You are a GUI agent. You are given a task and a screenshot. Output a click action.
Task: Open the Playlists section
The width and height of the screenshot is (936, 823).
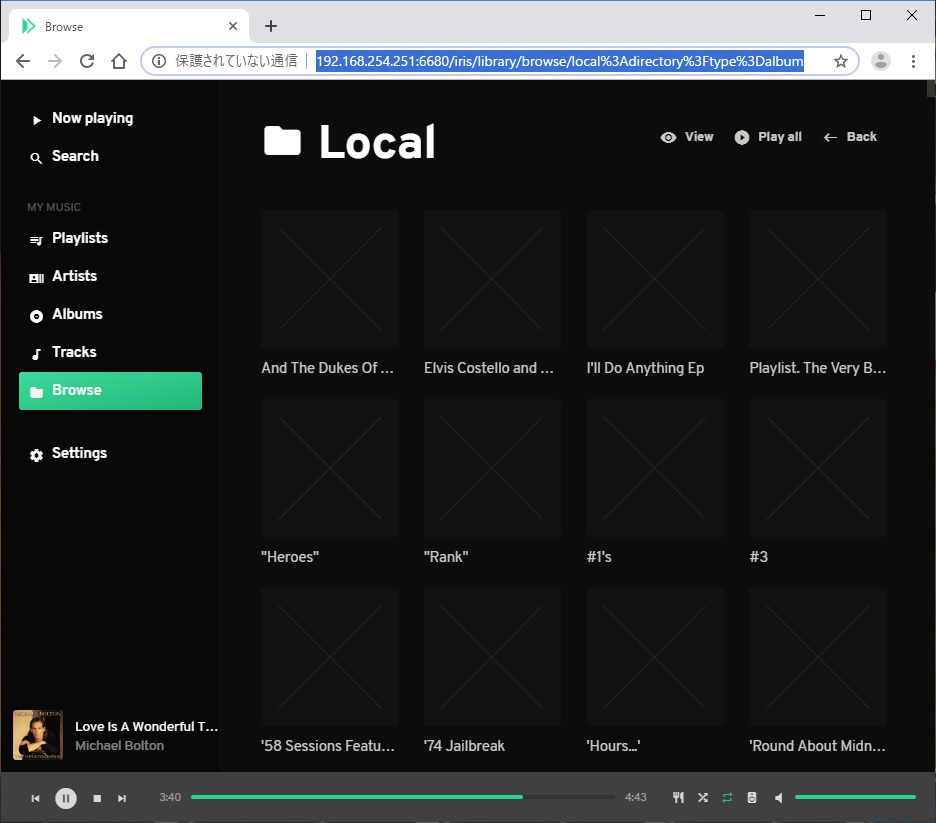(79, 238)
